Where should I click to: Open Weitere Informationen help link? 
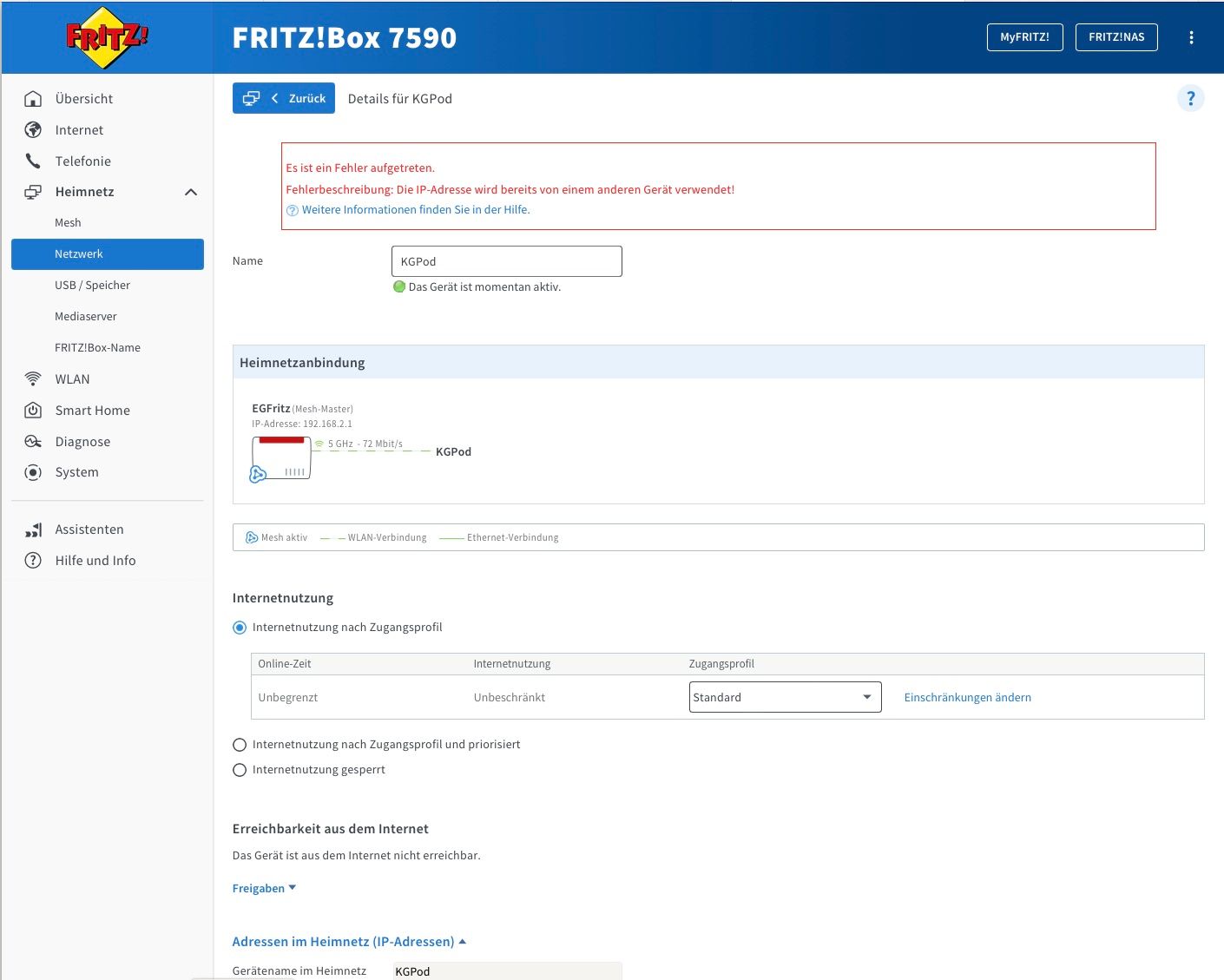416,210
